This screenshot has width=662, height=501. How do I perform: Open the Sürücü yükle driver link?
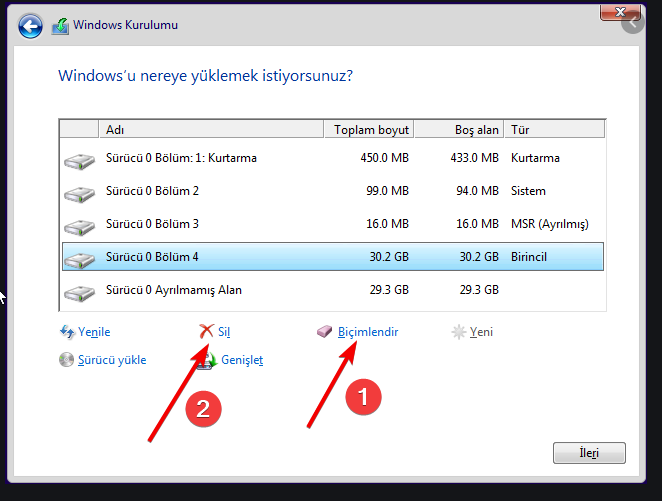[x=112, y=360]
